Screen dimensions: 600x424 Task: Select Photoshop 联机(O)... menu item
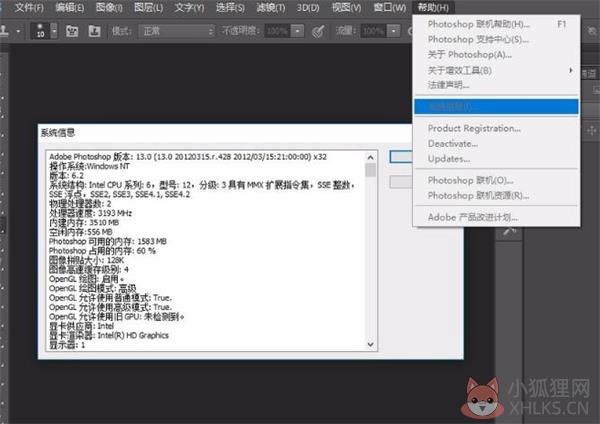click(x=497, y=180)
